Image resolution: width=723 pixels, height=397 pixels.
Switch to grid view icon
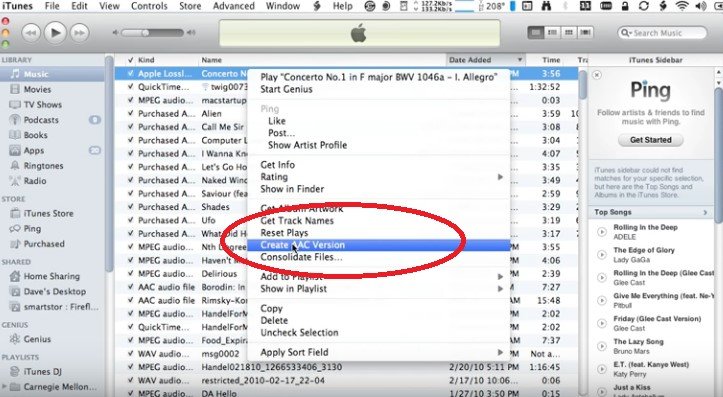click(569, 32)
